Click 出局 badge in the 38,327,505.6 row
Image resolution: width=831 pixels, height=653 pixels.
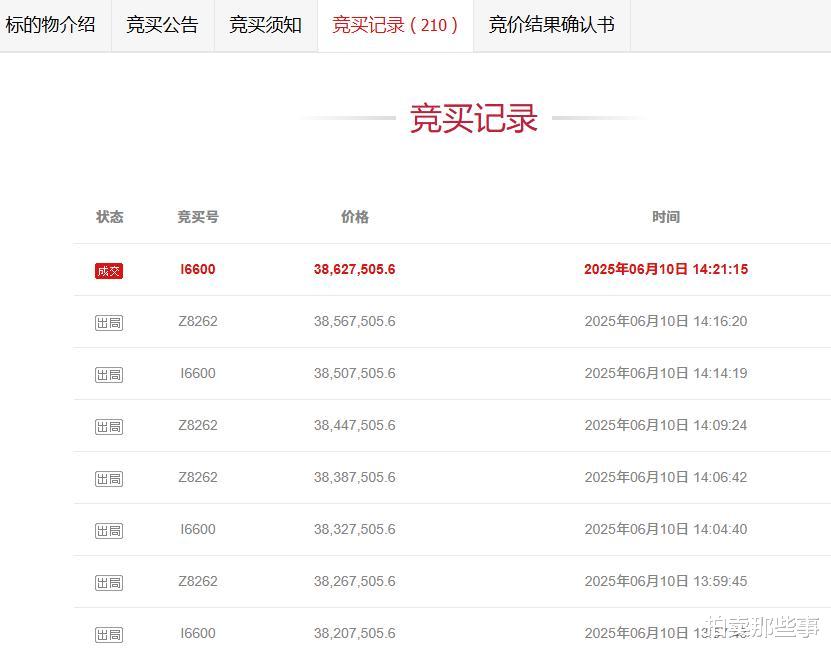click(109, 531)
